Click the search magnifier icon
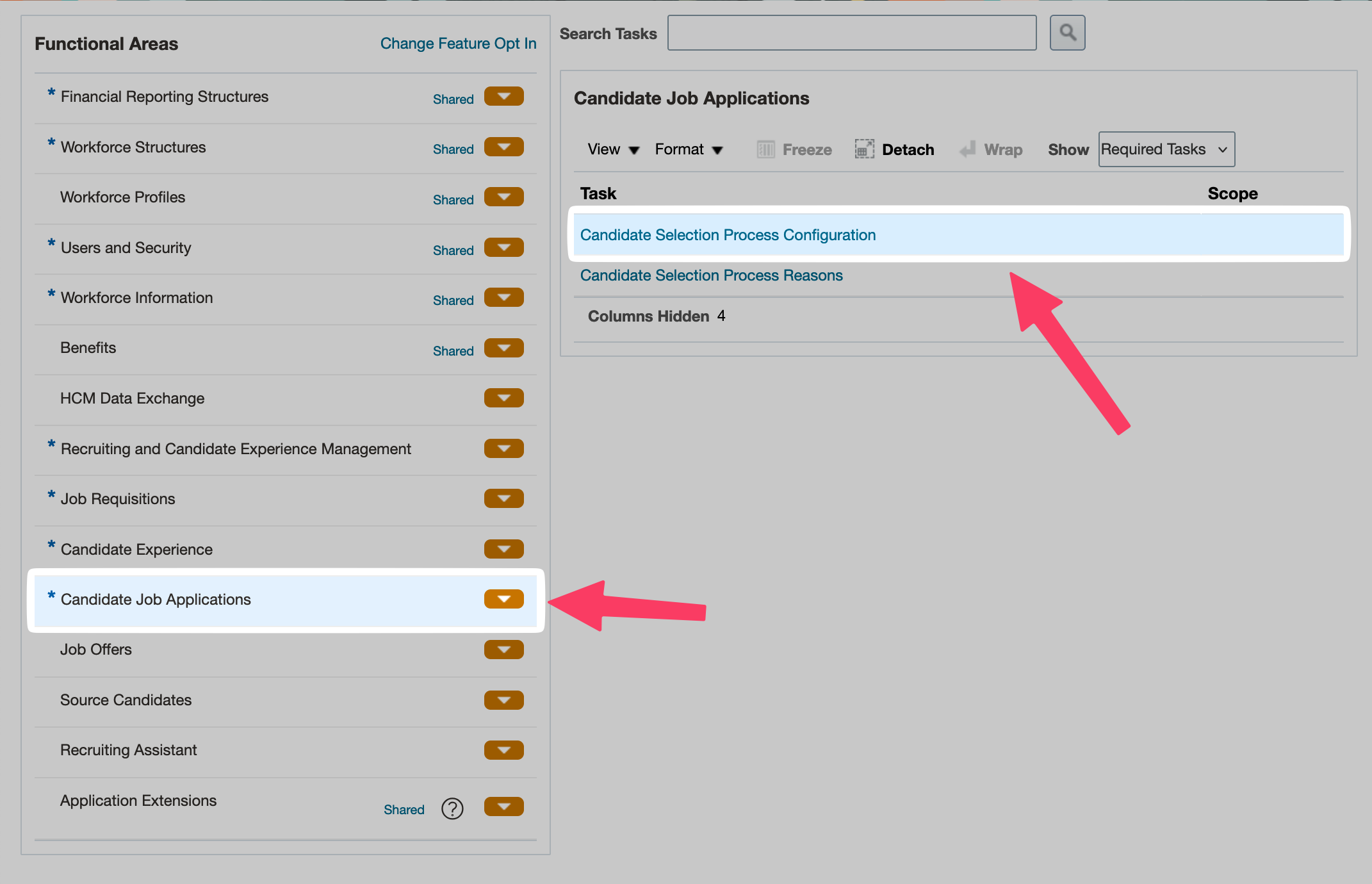Viewport: 1372px width, 884px height. pos(1067,33)
